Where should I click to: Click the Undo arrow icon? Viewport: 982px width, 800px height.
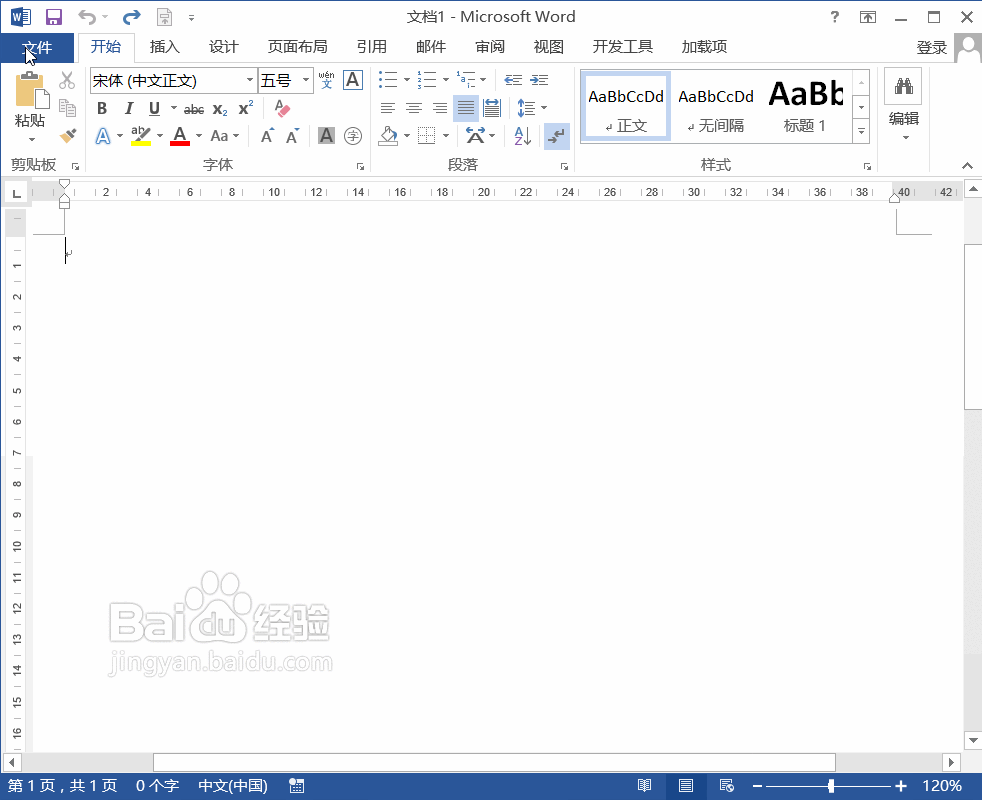(86, 17)
